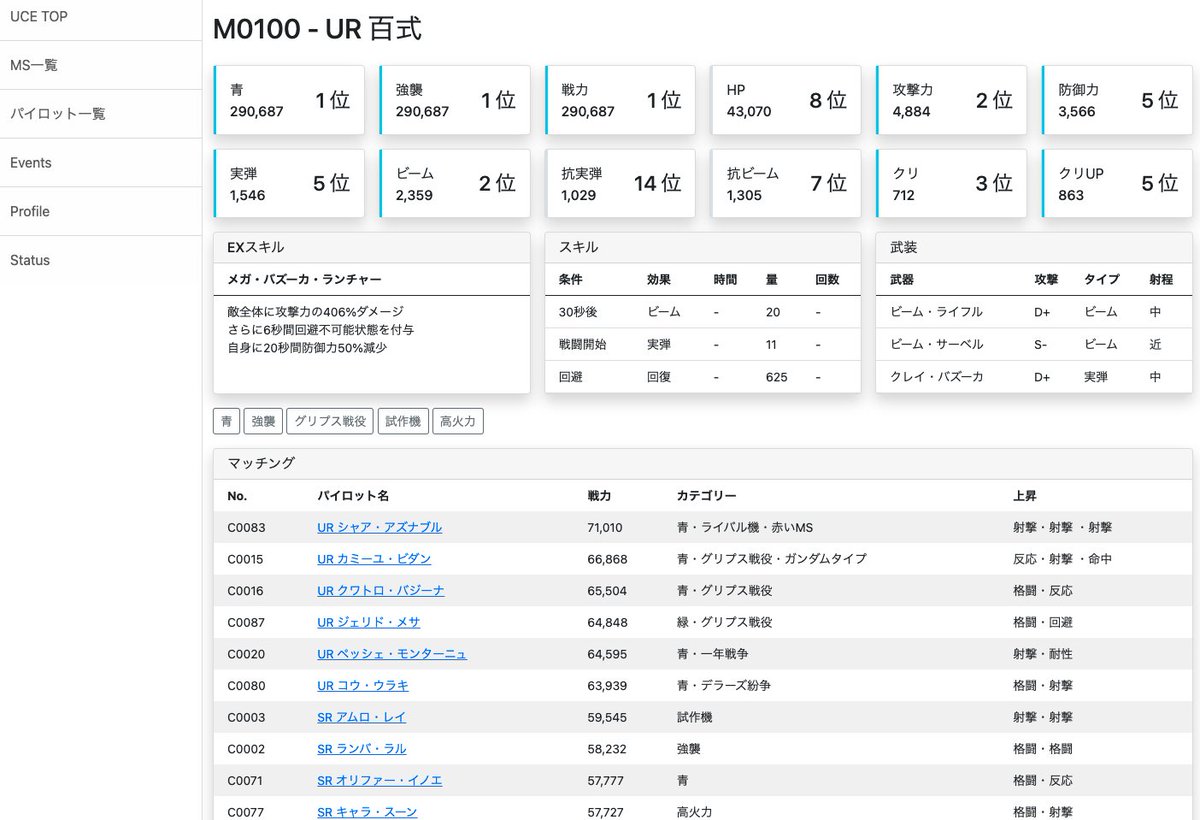Click the 格闘・回避 cell
Image resolution: width=1200 pixels, height=820 pixels.
[x=1043, y=622]
